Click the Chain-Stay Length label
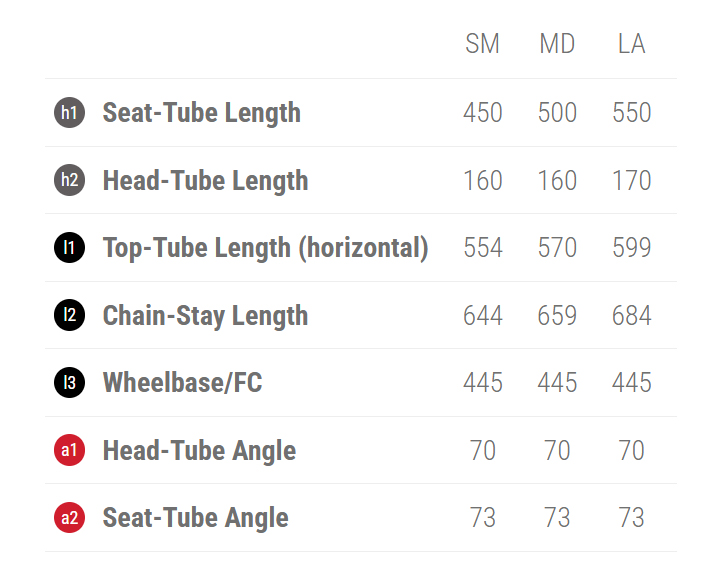Image resolution: width=702 pixels, height=576 pixels. (x=205, y=316)
